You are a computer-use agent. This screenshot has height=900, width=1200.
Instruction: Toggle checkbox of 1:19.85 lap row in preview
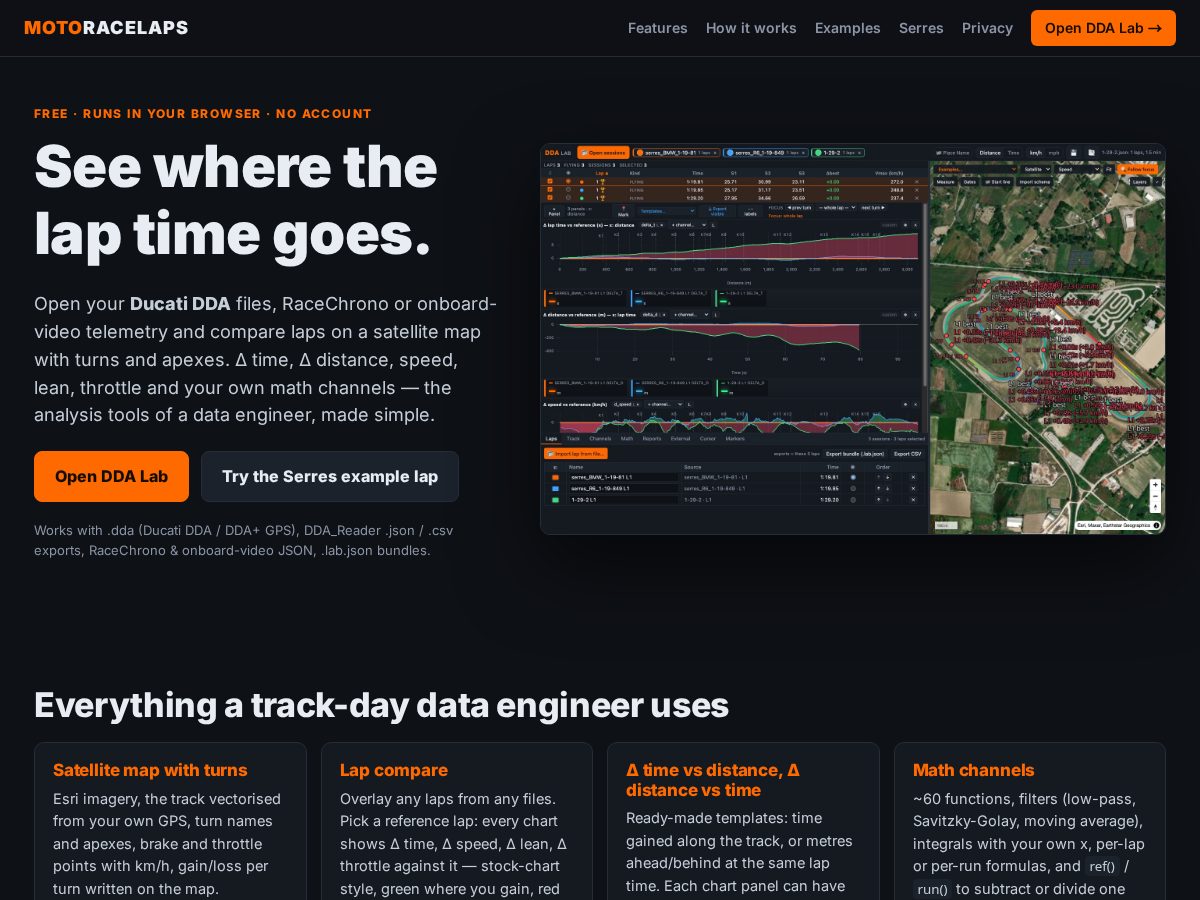click(x=550, y=189)
